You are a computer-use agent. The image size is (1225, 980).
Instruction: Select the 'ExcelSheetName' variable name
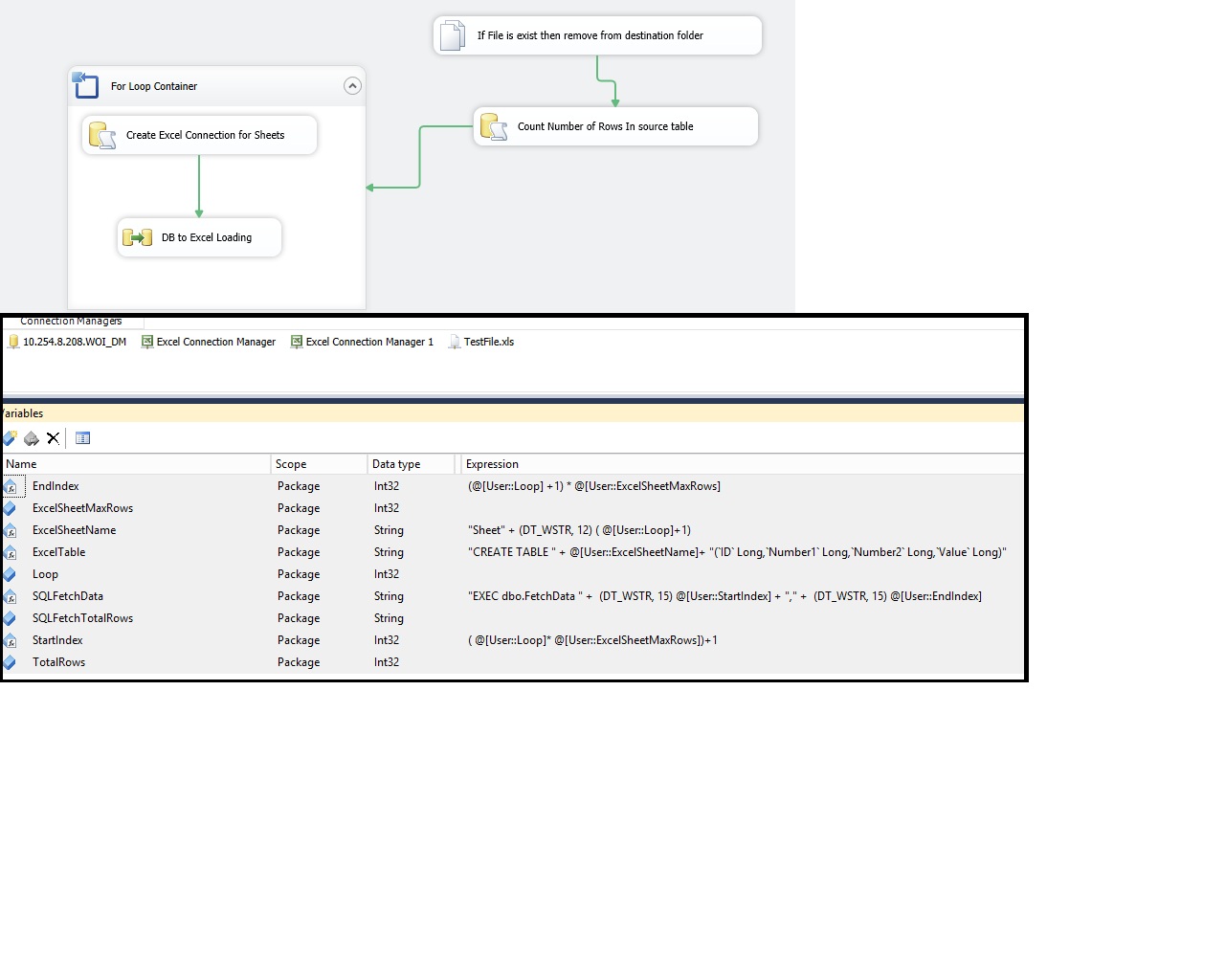pos(74,530)
